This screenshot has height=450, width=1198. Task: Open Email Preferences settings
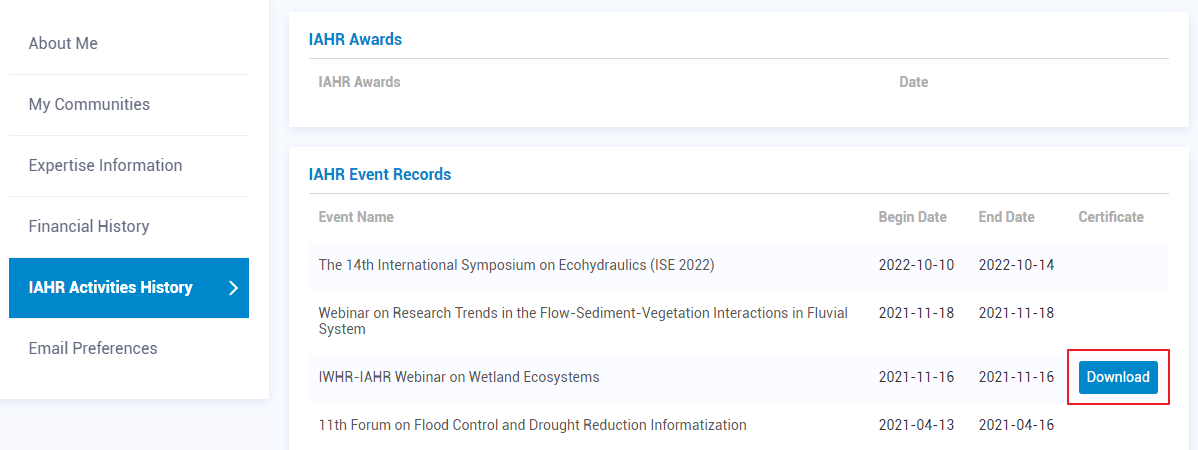pyautogui.click(x=93, y=349)
